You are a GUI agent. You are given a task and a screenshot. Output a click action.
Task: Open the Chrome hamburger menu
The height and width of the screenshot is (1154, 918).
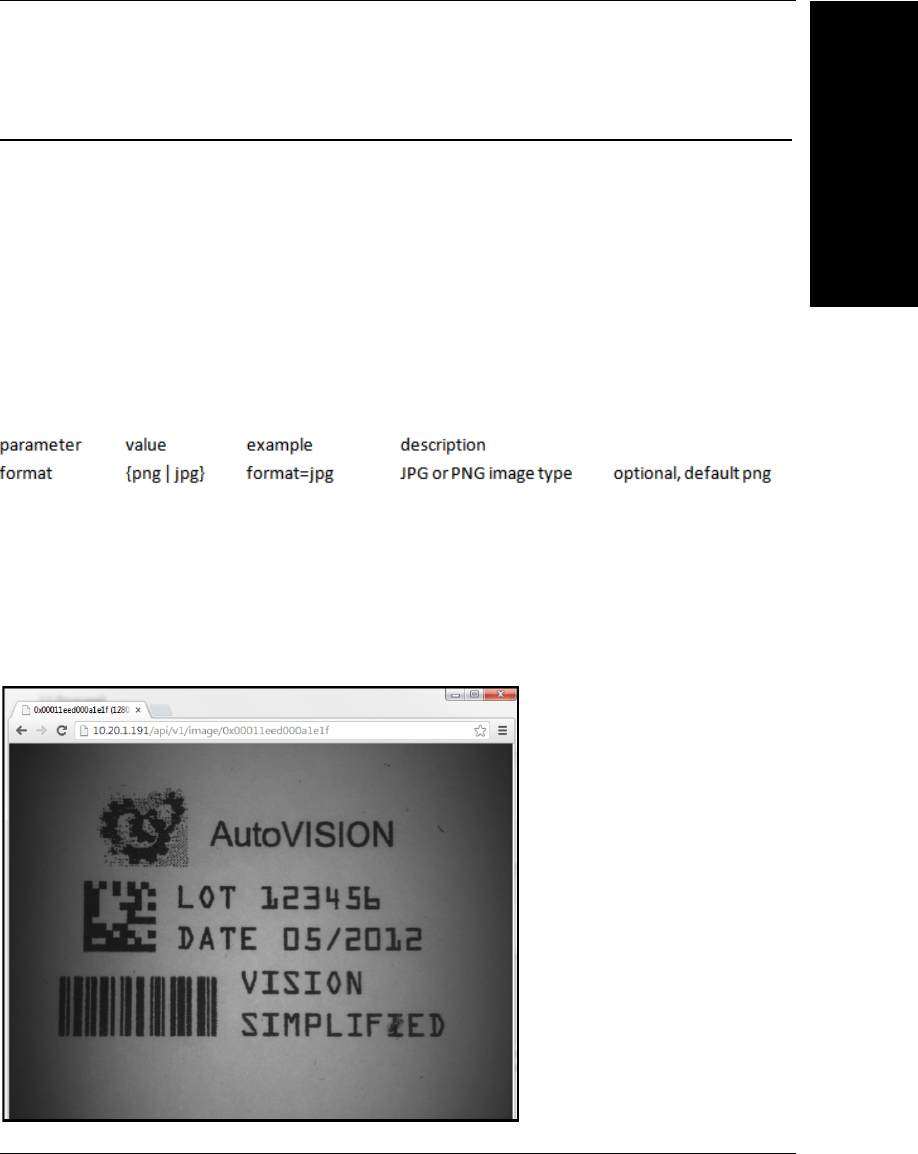(x=503, y=731)
